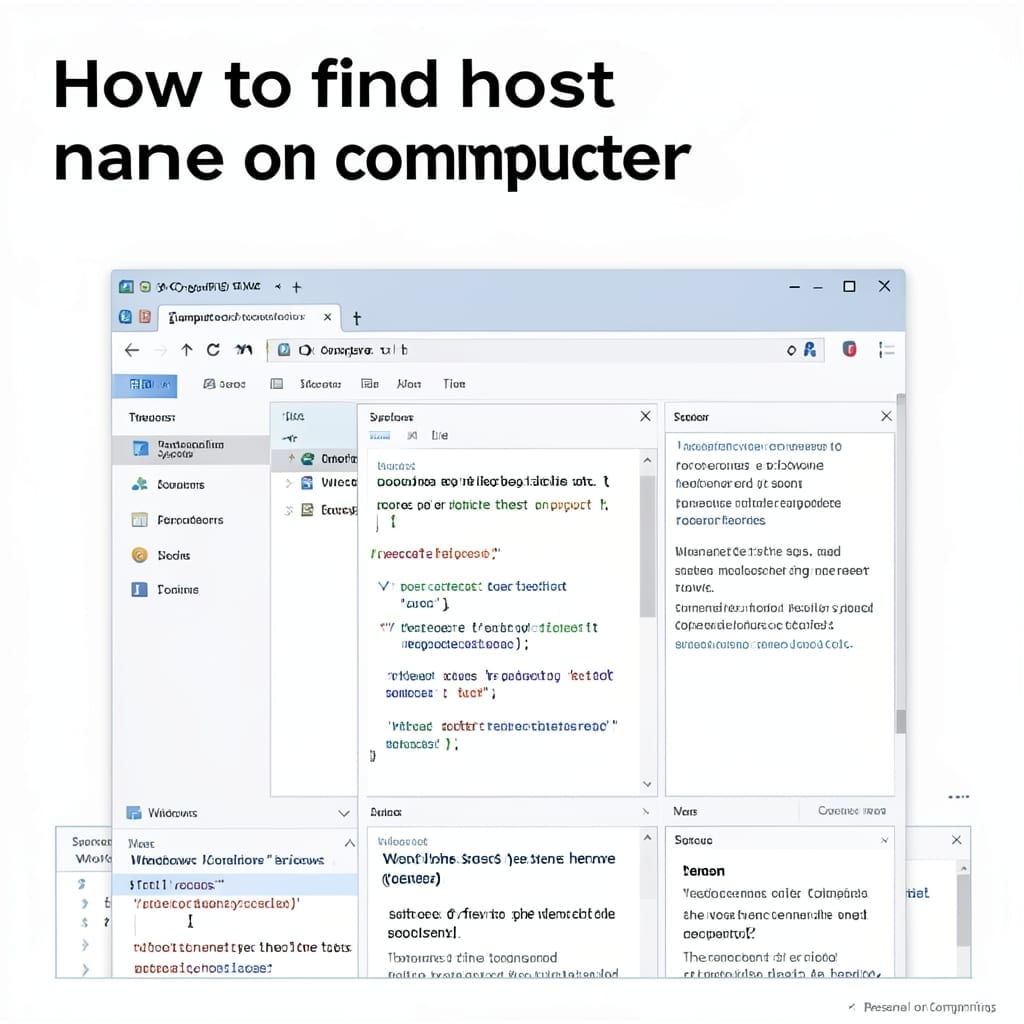Open the Widoows dropdown chevron
This screenshot has height=1024, width=1024.
pos(344,813)
